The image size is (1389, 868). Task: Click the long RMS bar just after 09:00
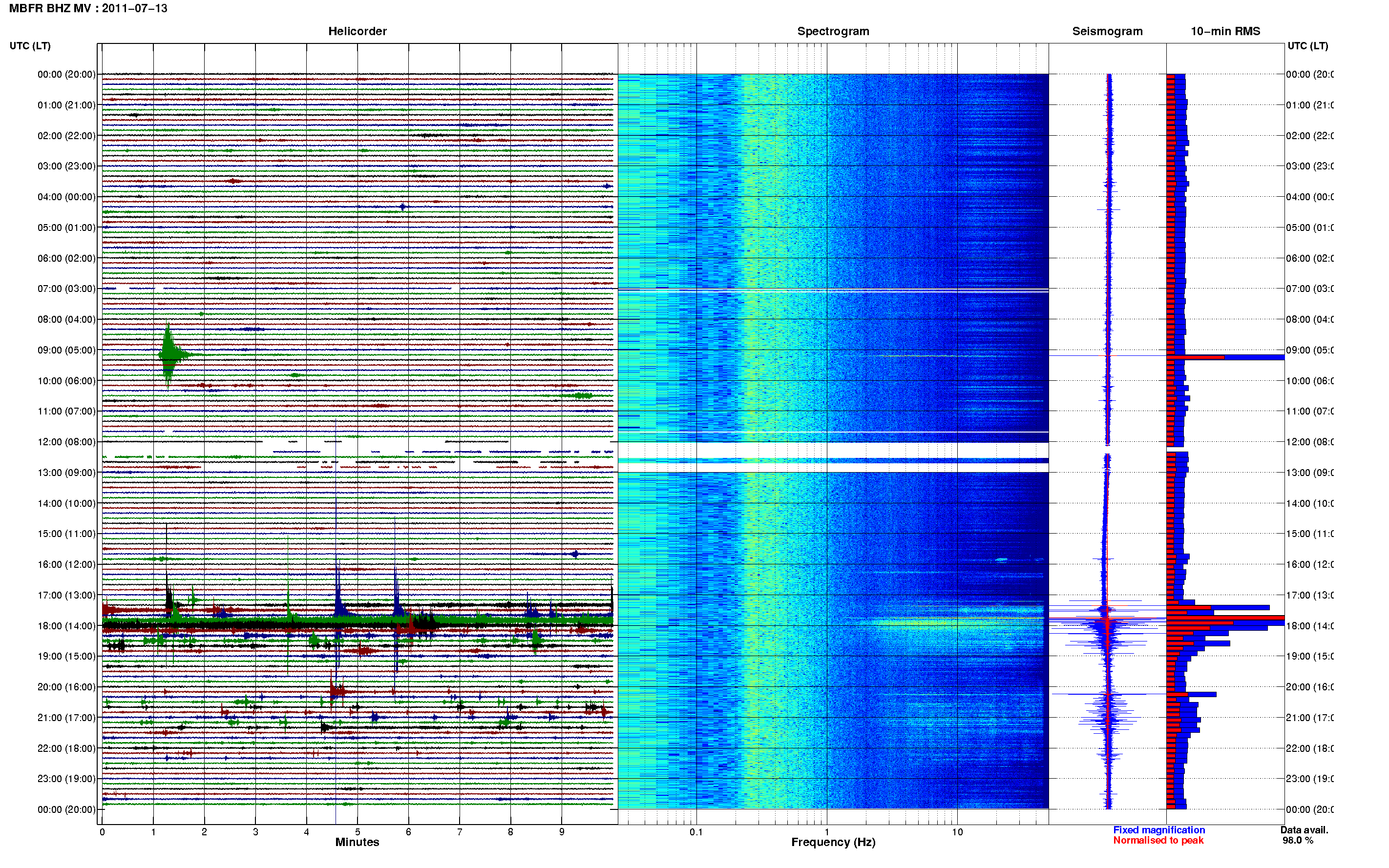1225,358
